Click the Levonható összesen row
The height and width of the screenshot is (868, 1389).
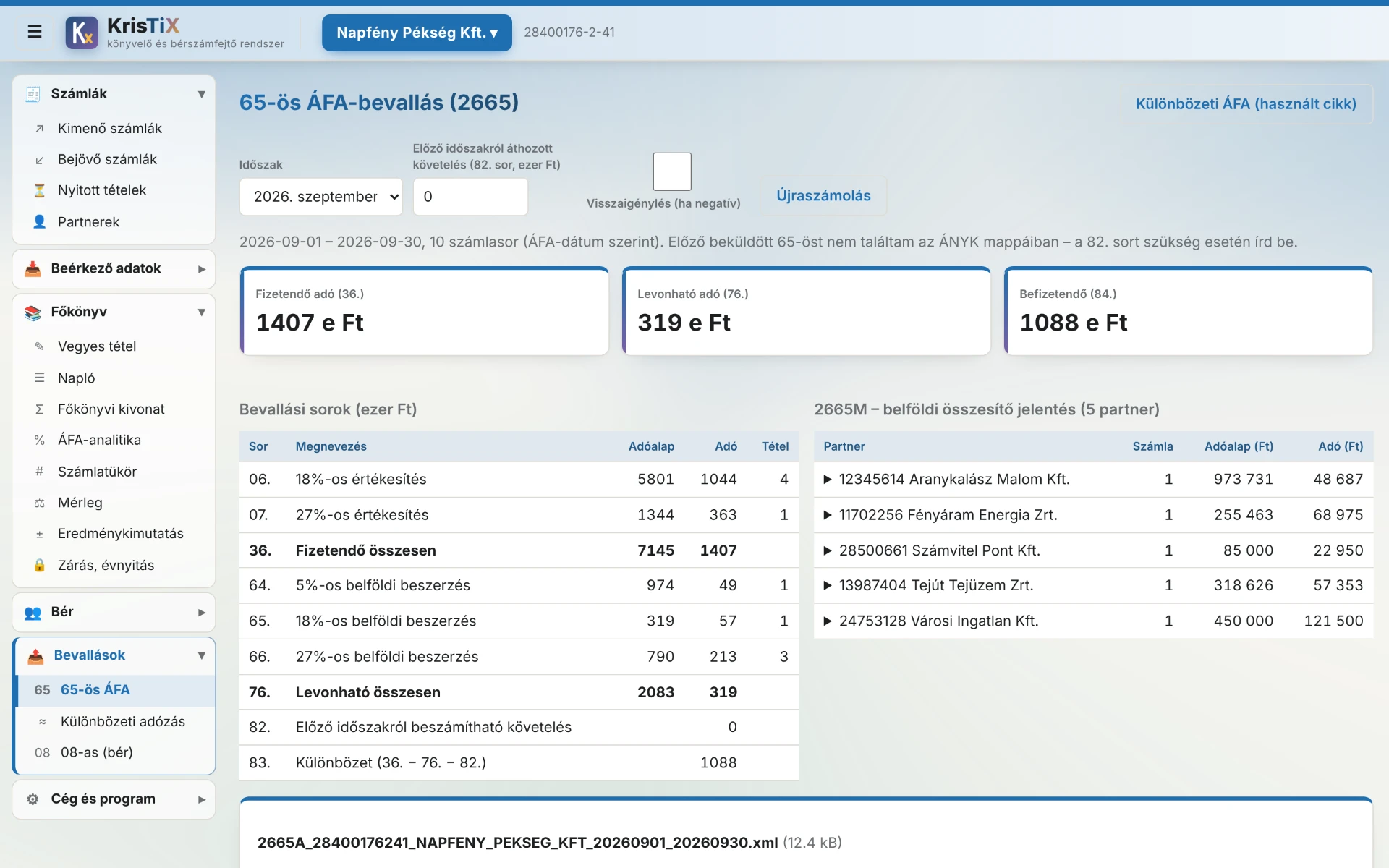pyautogui.click(x=519, y=692)
